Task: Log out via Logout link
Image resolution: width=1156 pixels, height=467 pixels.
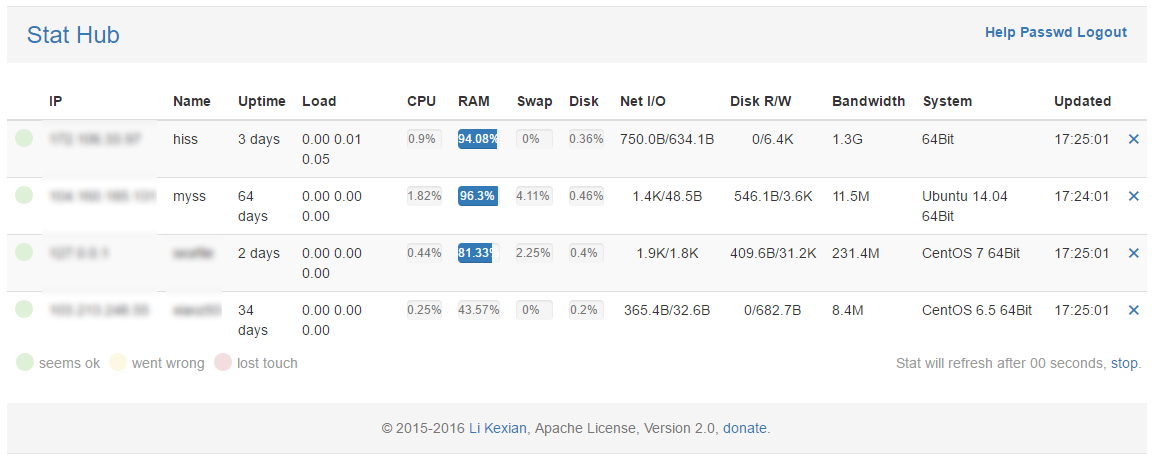Action: 1102,32
